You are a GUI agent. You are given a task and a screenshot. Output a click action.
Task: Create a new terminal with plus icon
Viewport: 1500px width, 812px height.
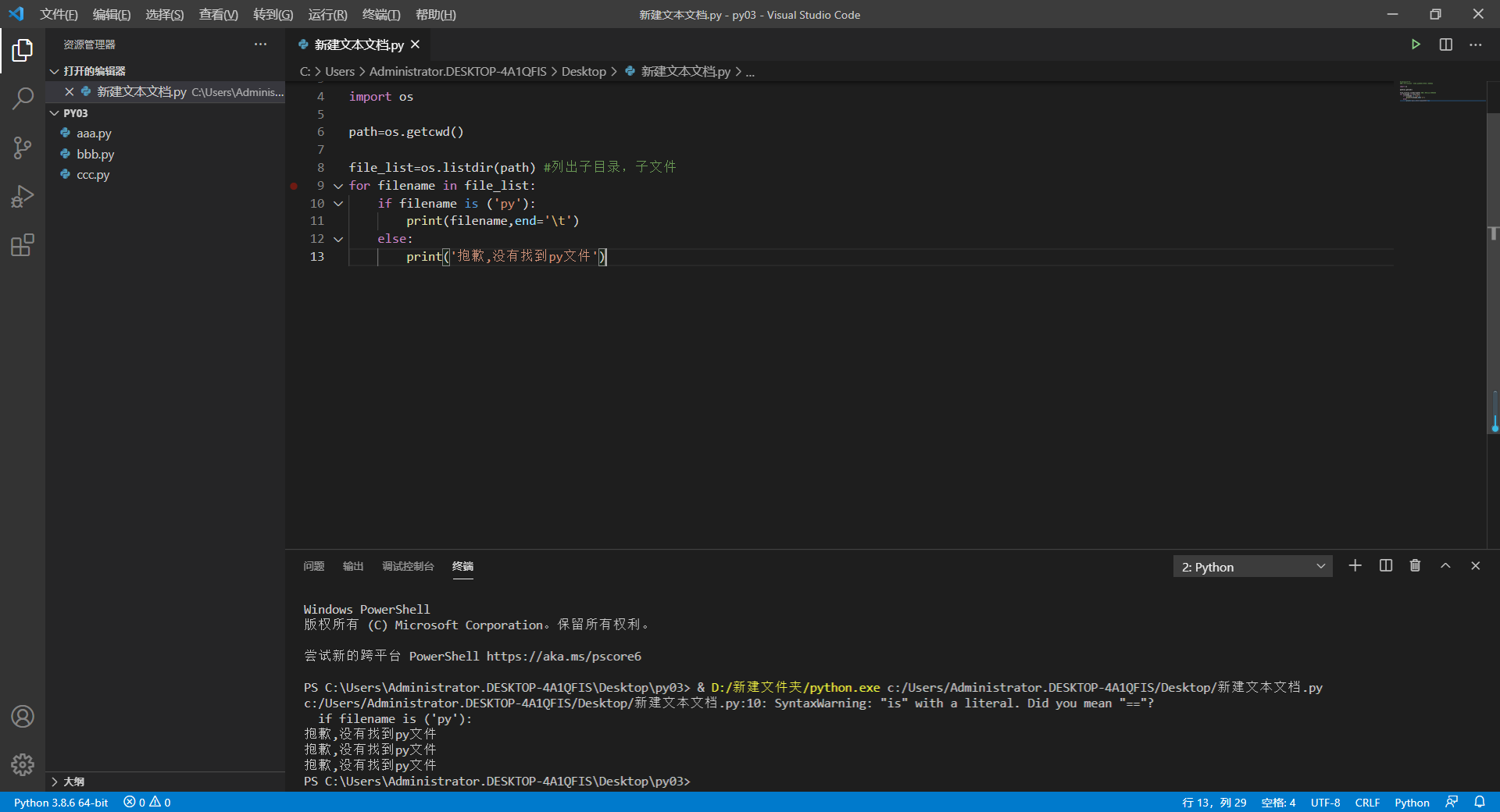tap(1355, 565)
